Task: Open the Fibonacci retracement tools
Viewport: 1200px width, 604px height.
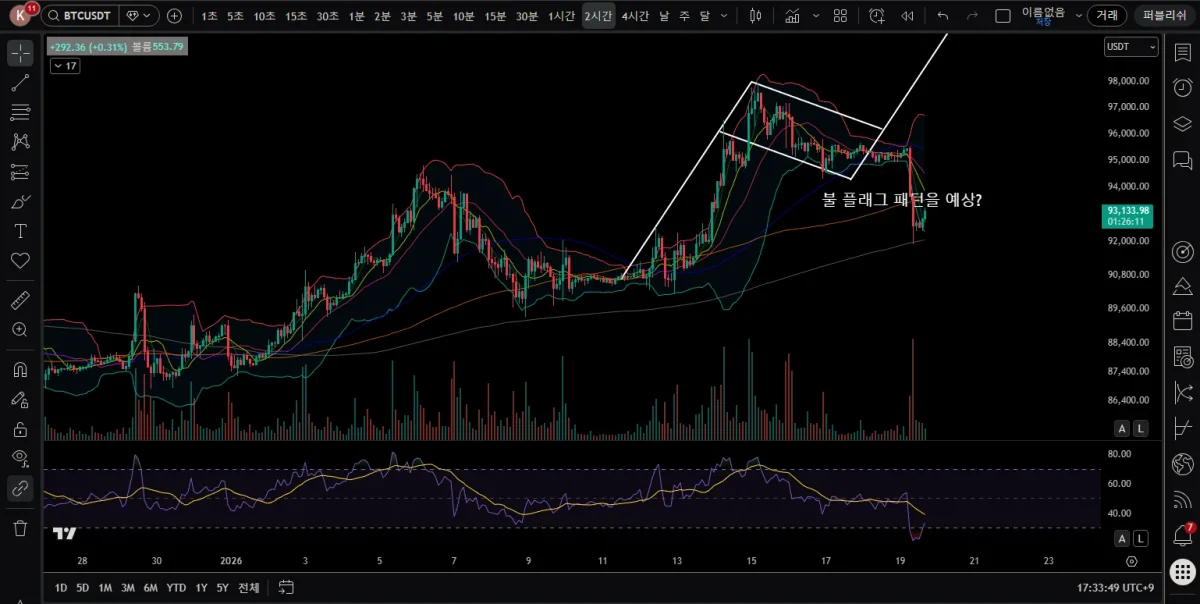Action: (20, 112)
